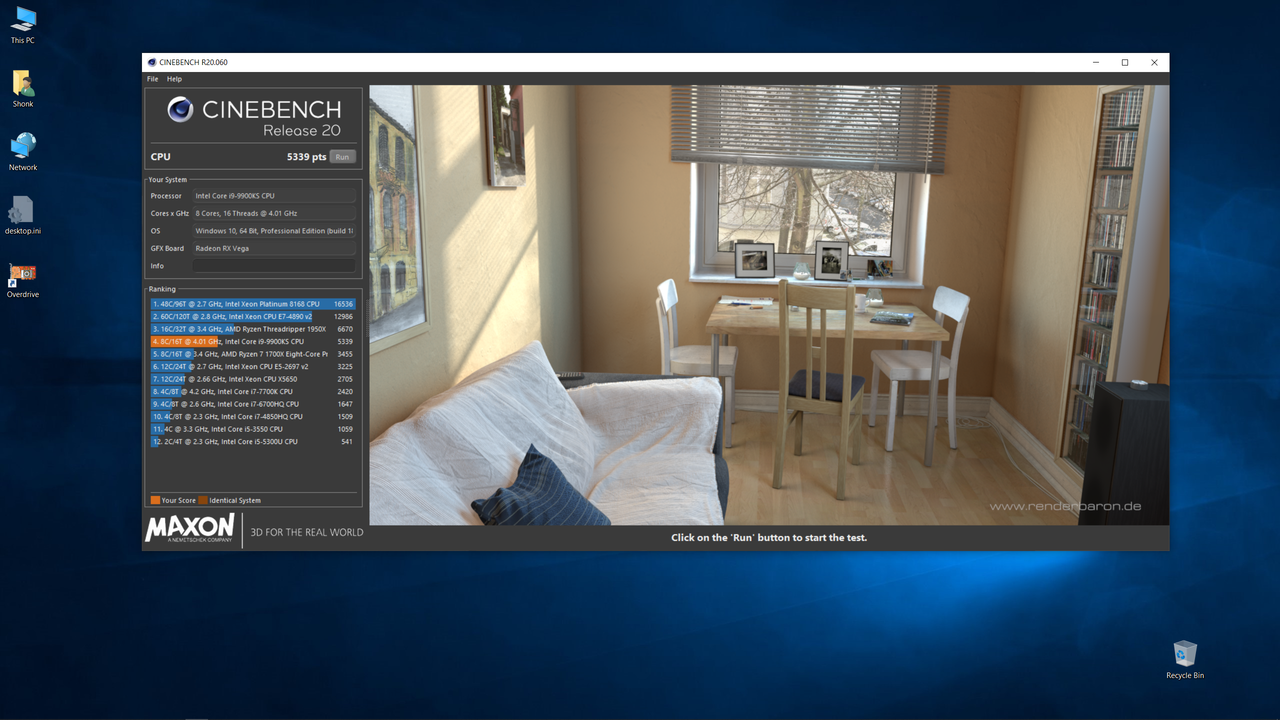This screenshot has height=720, width=1280.
Task: Select the Overdrive shortcut icon
Action: pyautogui.click(x=22, y=279)
